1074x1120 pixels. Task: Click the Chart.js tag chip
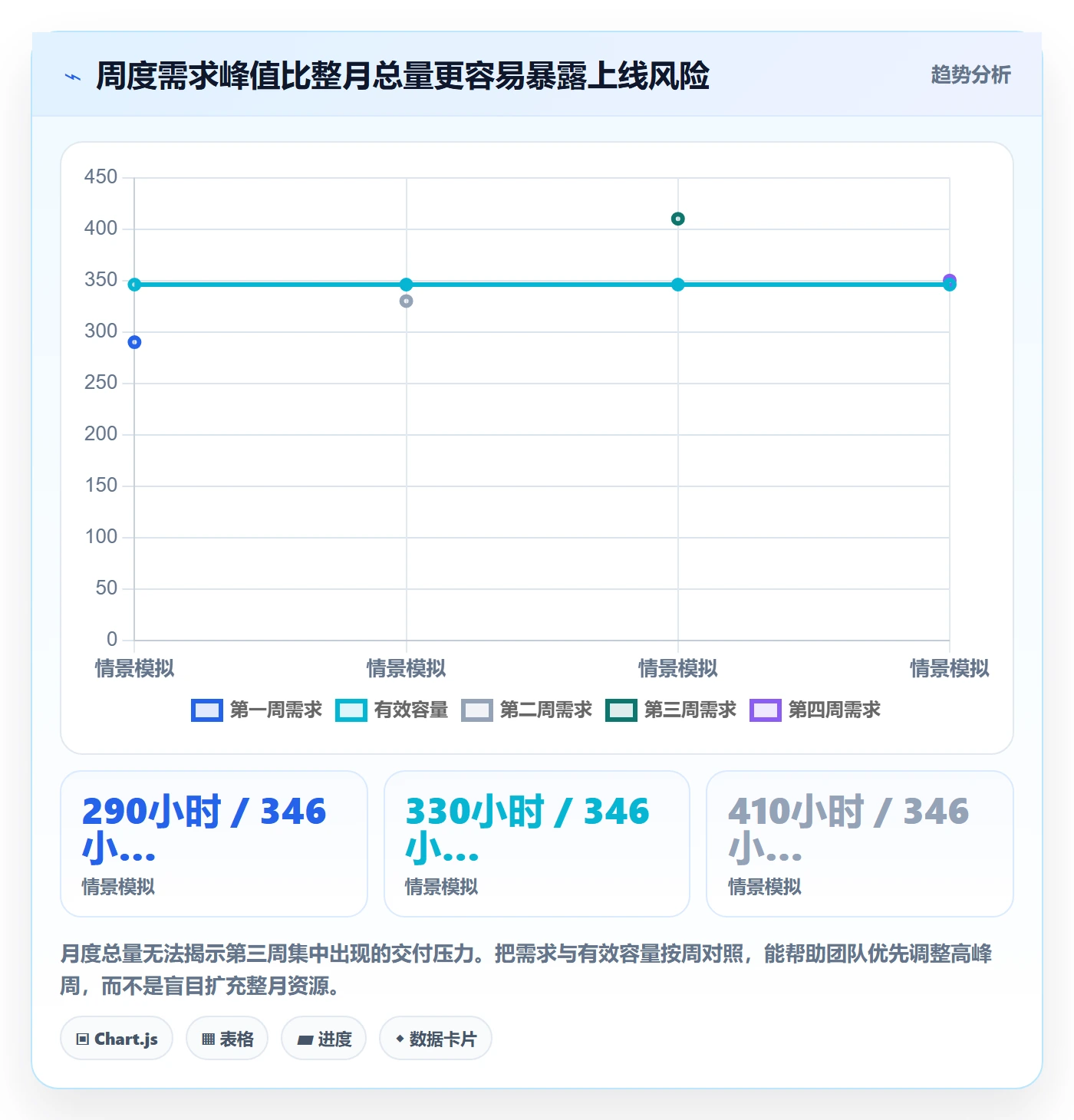[x=117, y=1039]
